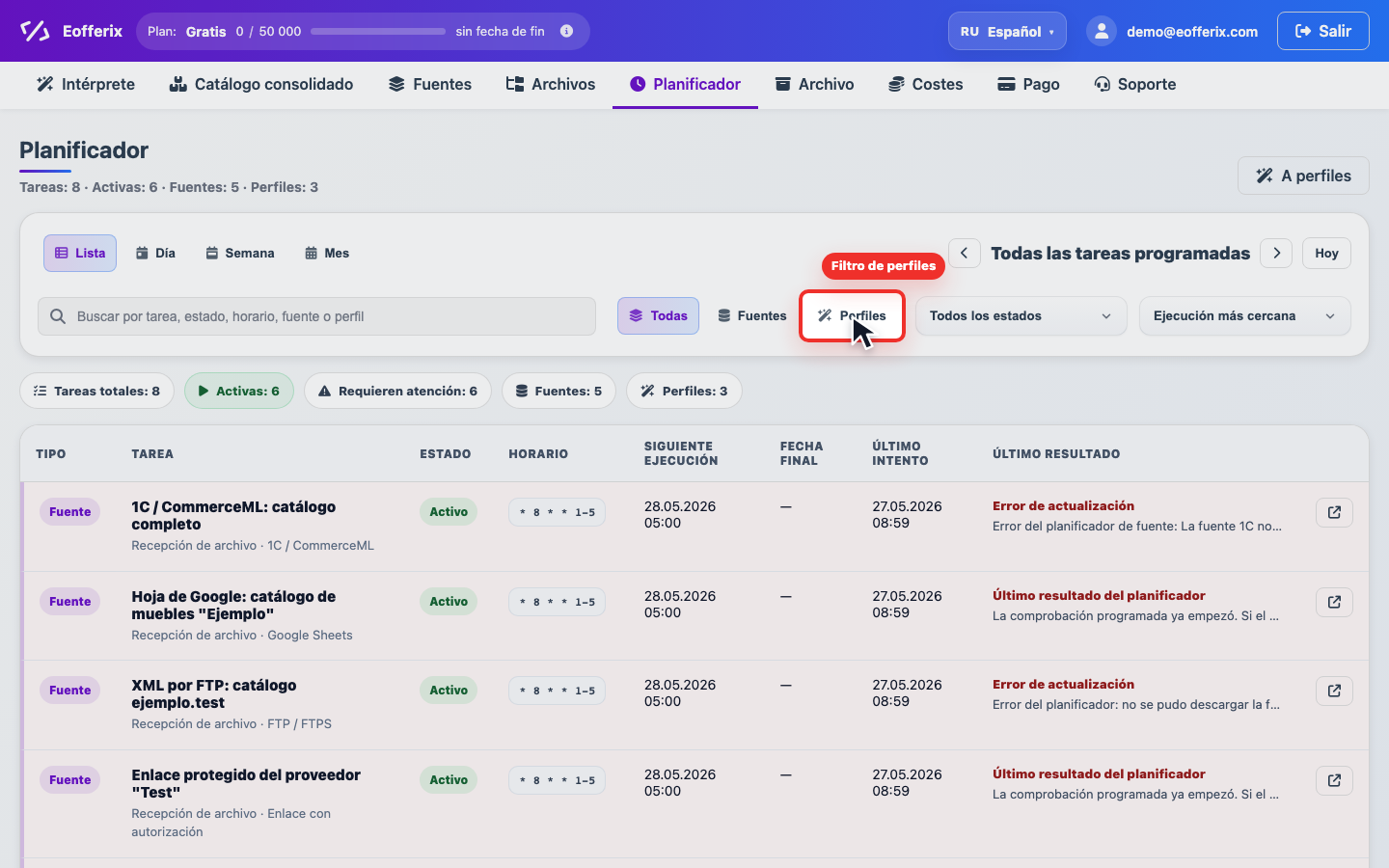Click the HORARIO column header
The image size is (1389, 868).
[x=538, y=453]
